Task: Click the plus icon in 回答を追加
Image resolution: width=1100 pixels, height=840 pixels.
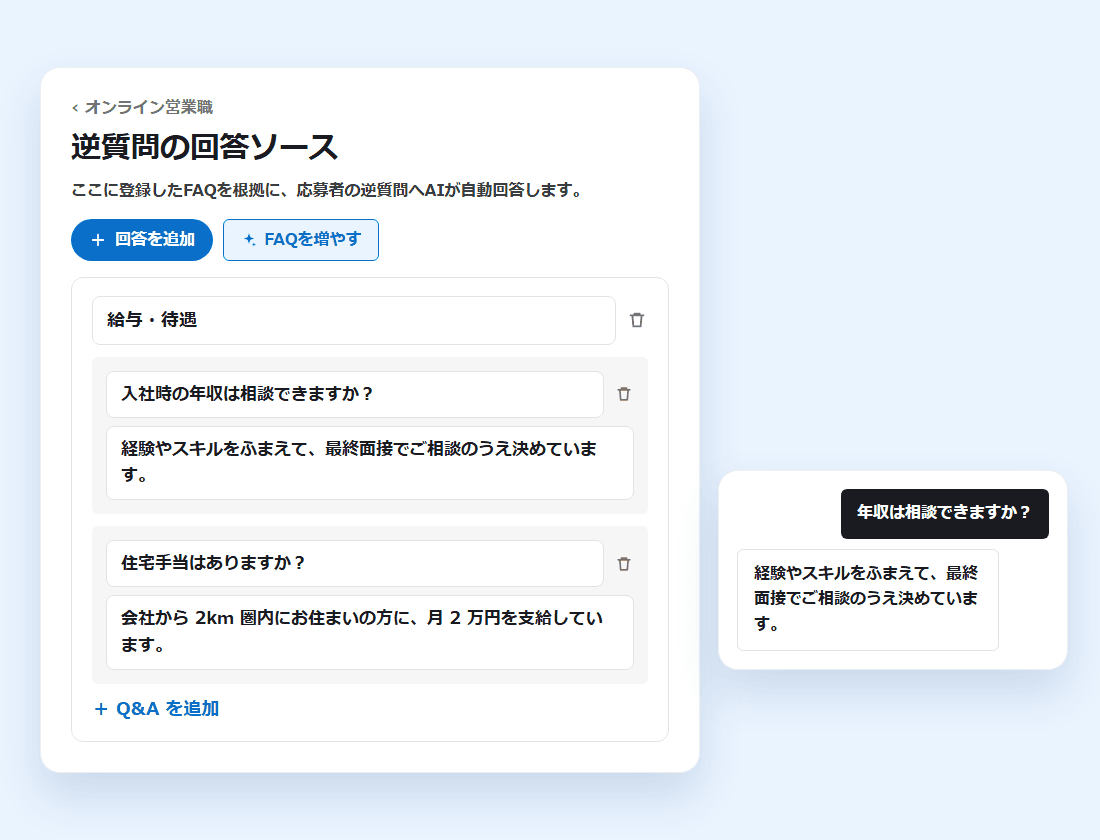Action: 98,240
